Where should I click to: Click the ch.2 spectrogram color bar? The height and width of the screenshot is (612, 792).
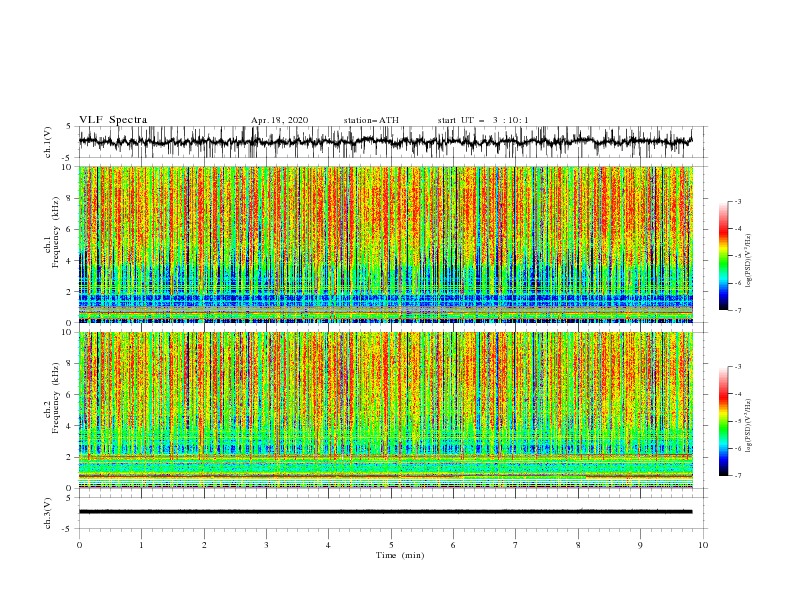coord(724,421)
